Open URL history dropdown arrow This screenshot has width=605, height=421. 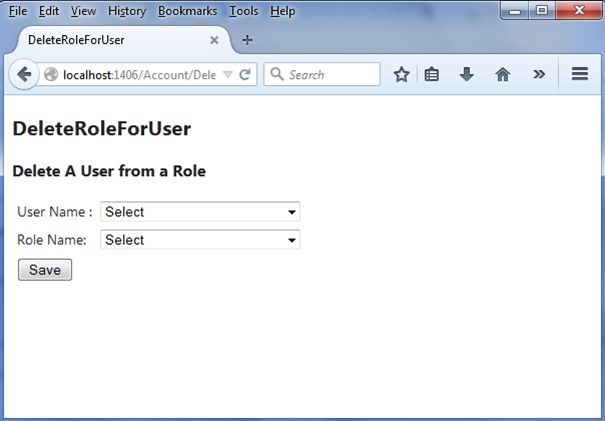point(228,74)
